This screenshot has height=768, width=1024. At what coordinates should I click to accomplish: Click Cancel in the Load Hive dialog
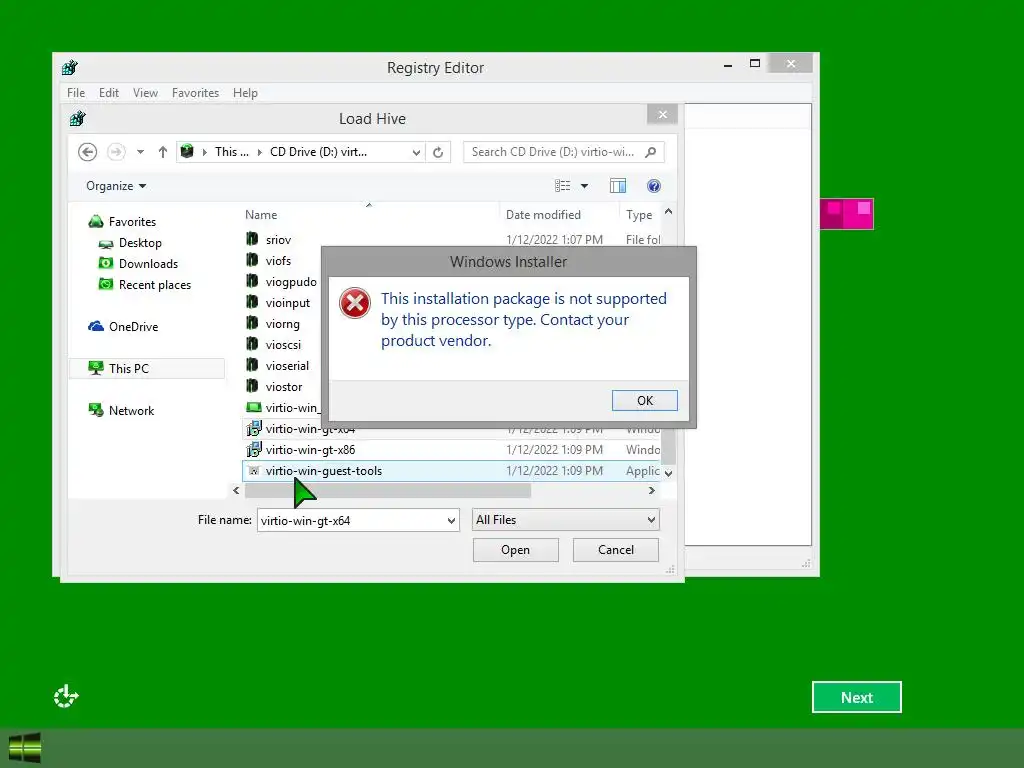[615, 550]
